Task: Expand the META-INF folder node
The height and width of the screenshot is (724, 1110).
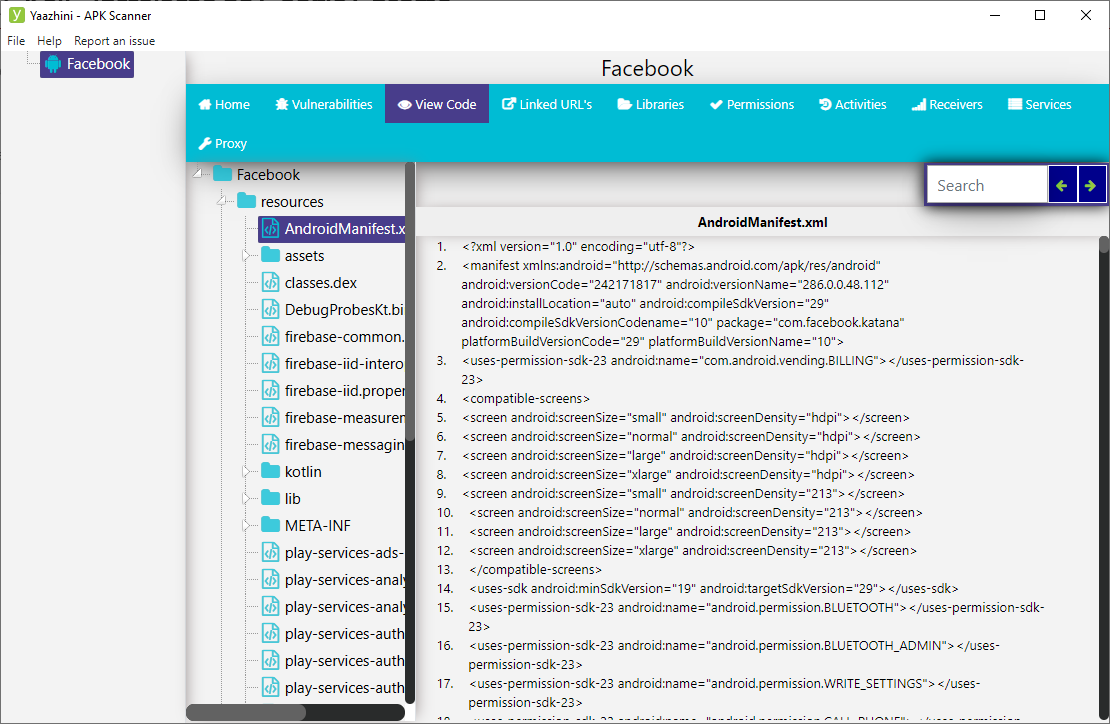Action: 246,525
